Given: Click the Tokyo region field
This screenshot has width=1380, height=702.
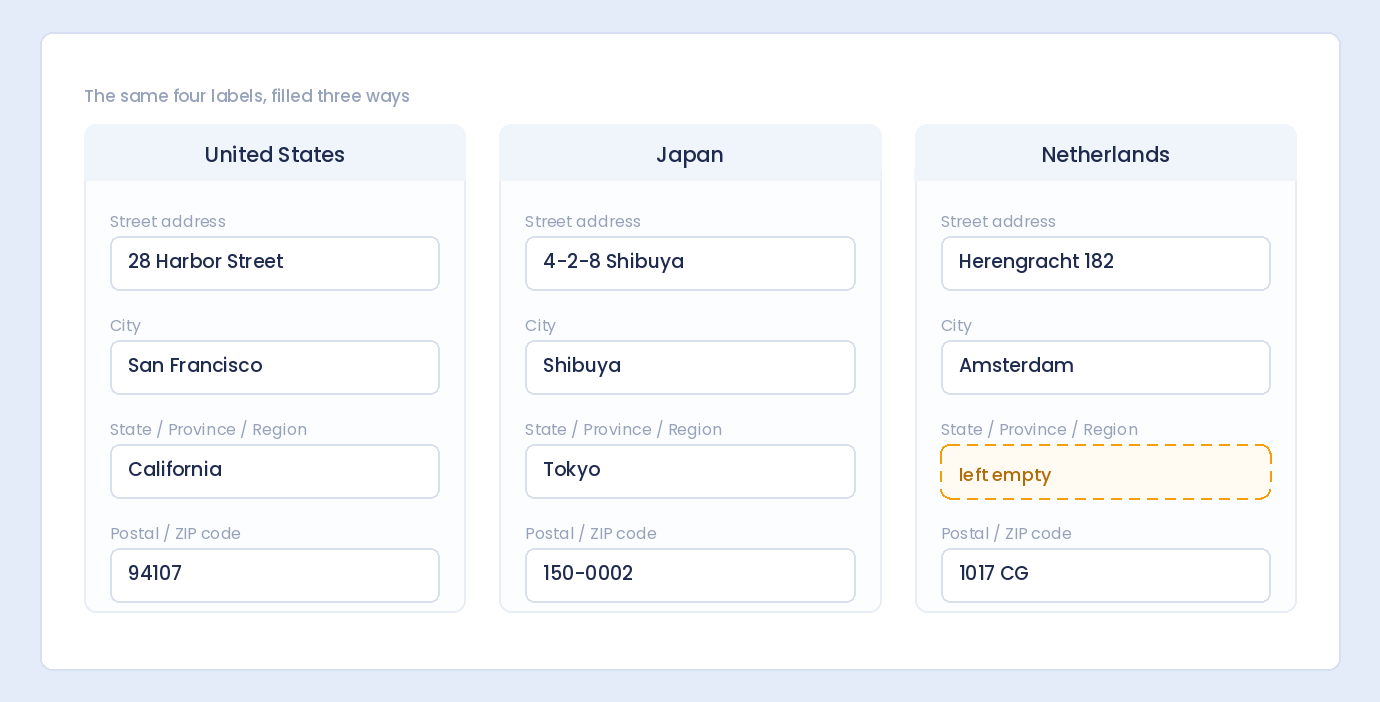Looking at the screenshot, I should [690, 471].
